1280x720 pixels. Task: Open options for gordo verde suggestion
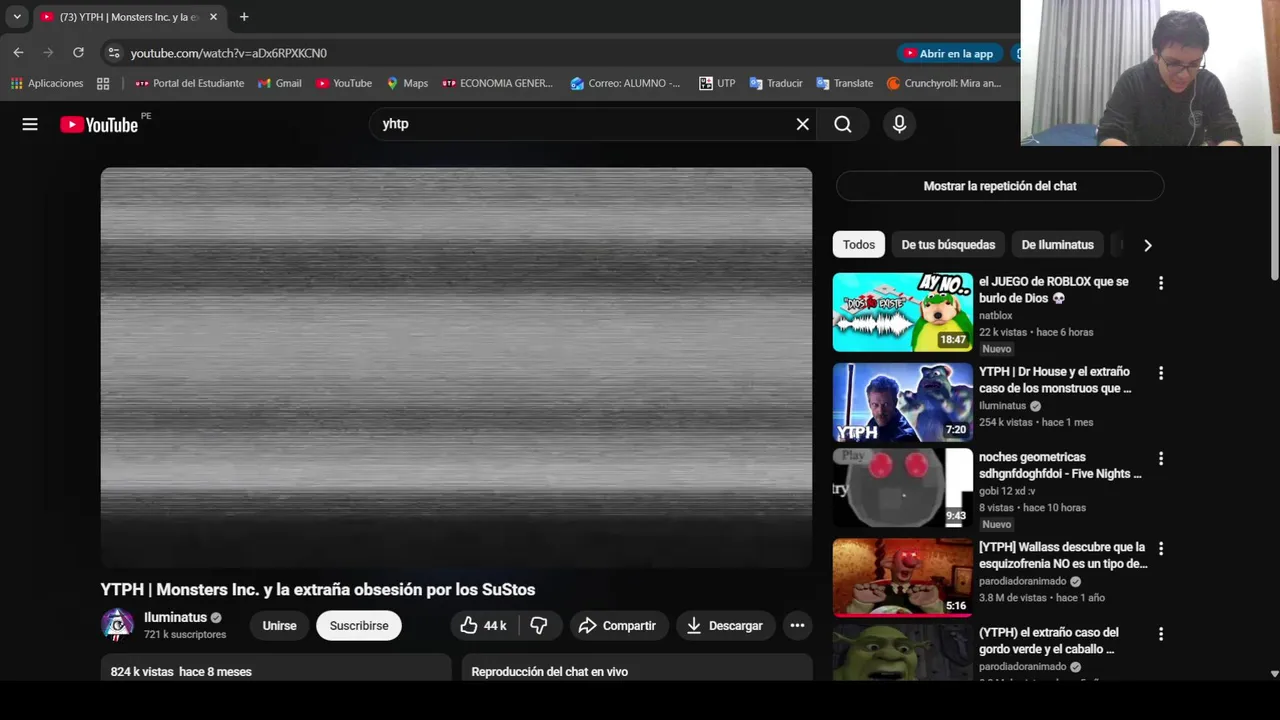pyautogui.click(x=1160, y=634)
